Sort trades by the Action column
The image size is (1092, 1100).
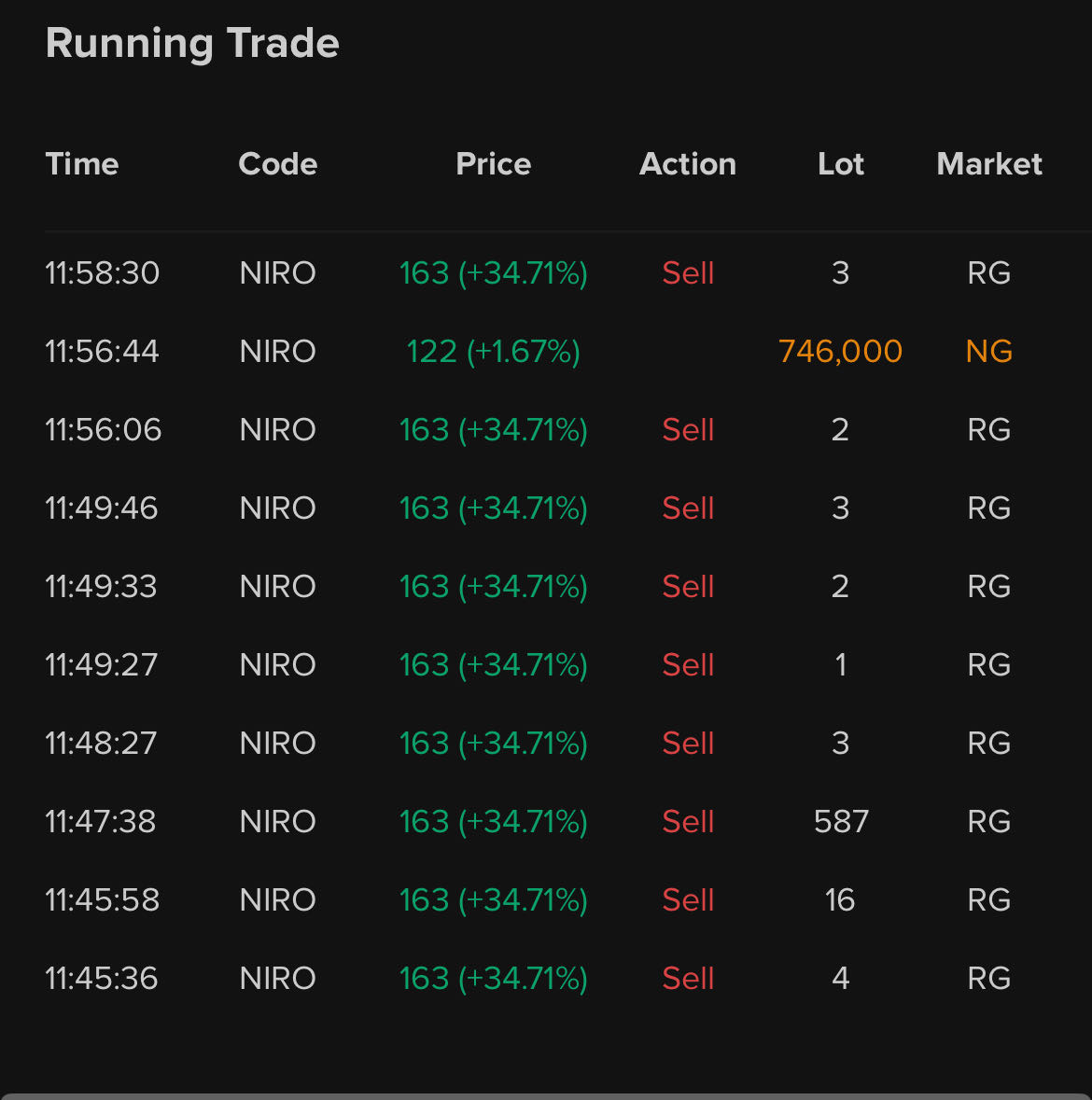687,164
